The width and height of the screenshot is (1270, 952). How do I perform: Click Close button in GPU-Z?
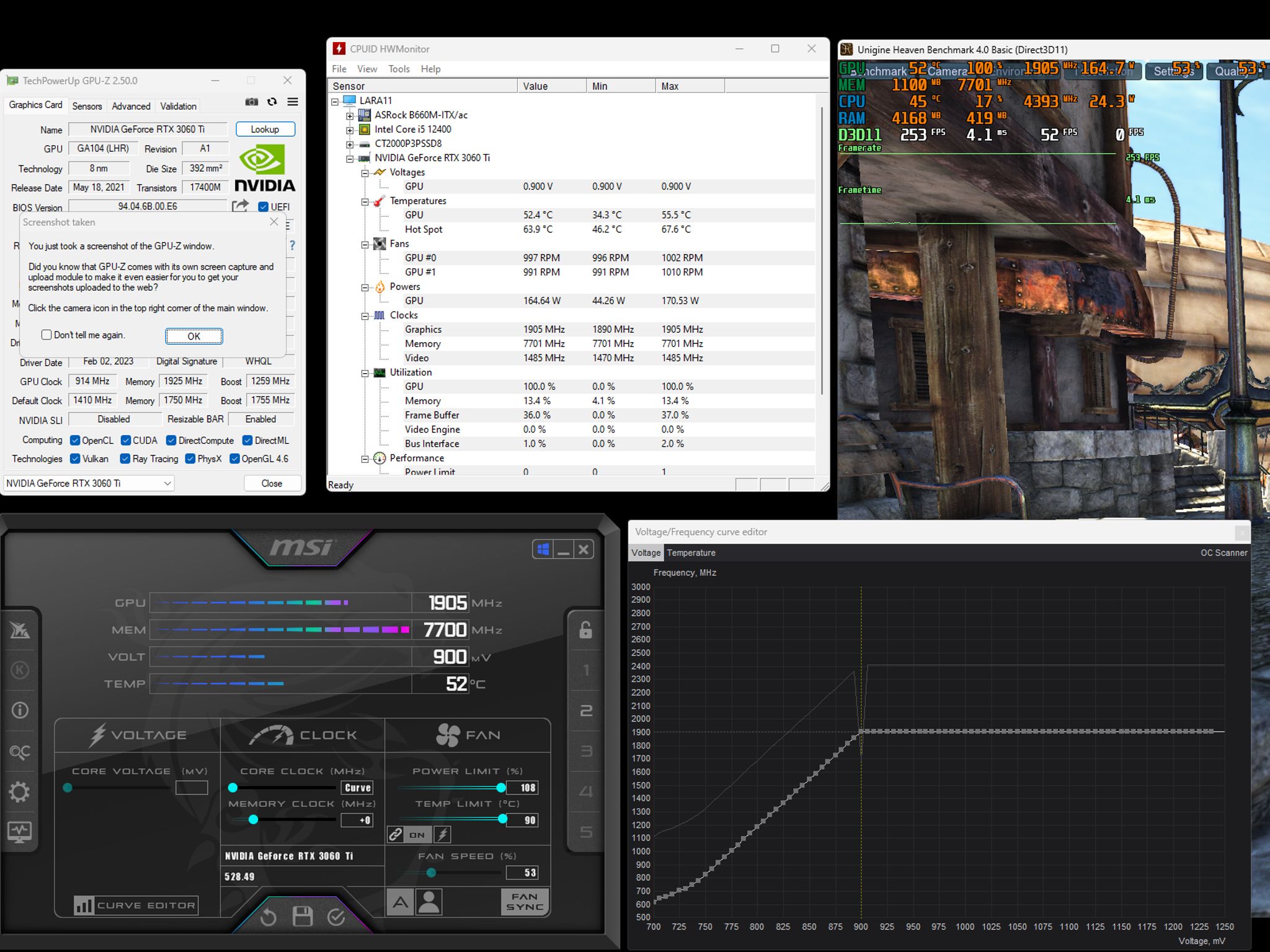point(272,483)
